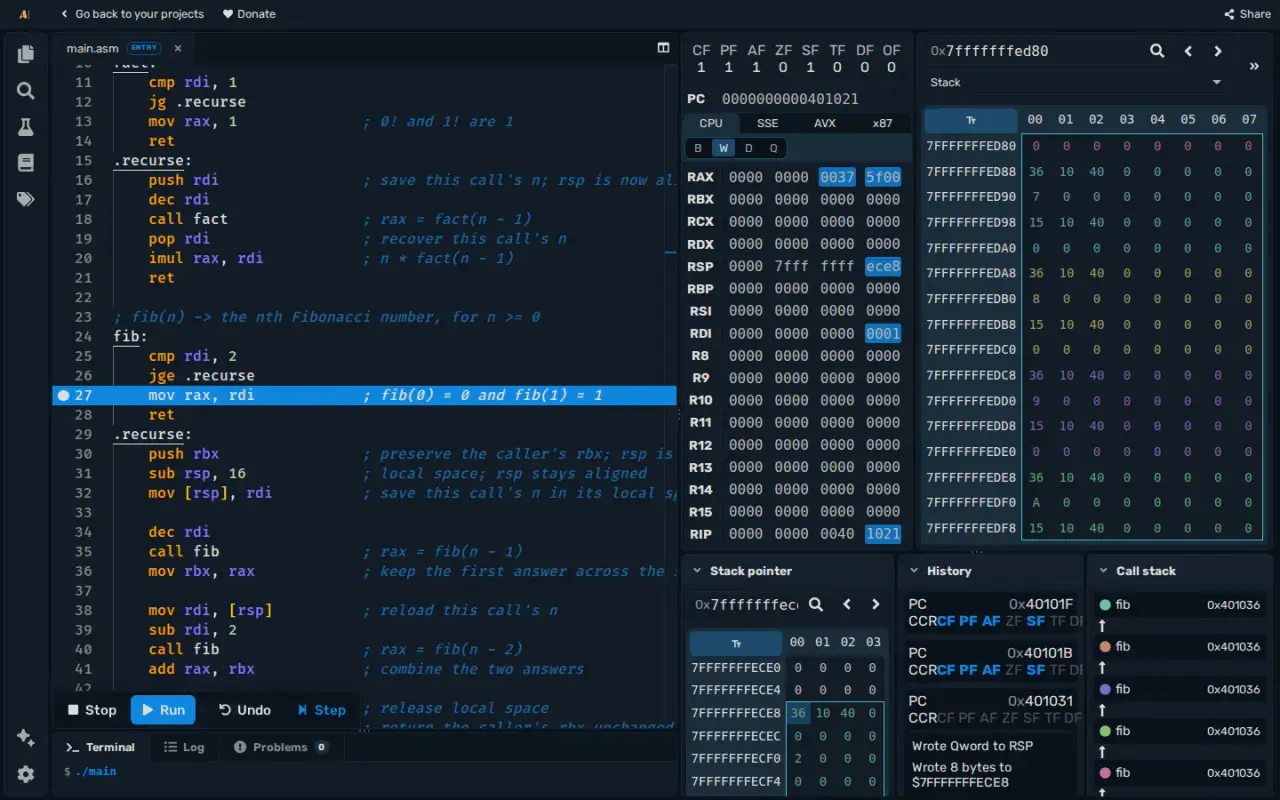Click history entry with PC 0x401031

tap(993, 709)
